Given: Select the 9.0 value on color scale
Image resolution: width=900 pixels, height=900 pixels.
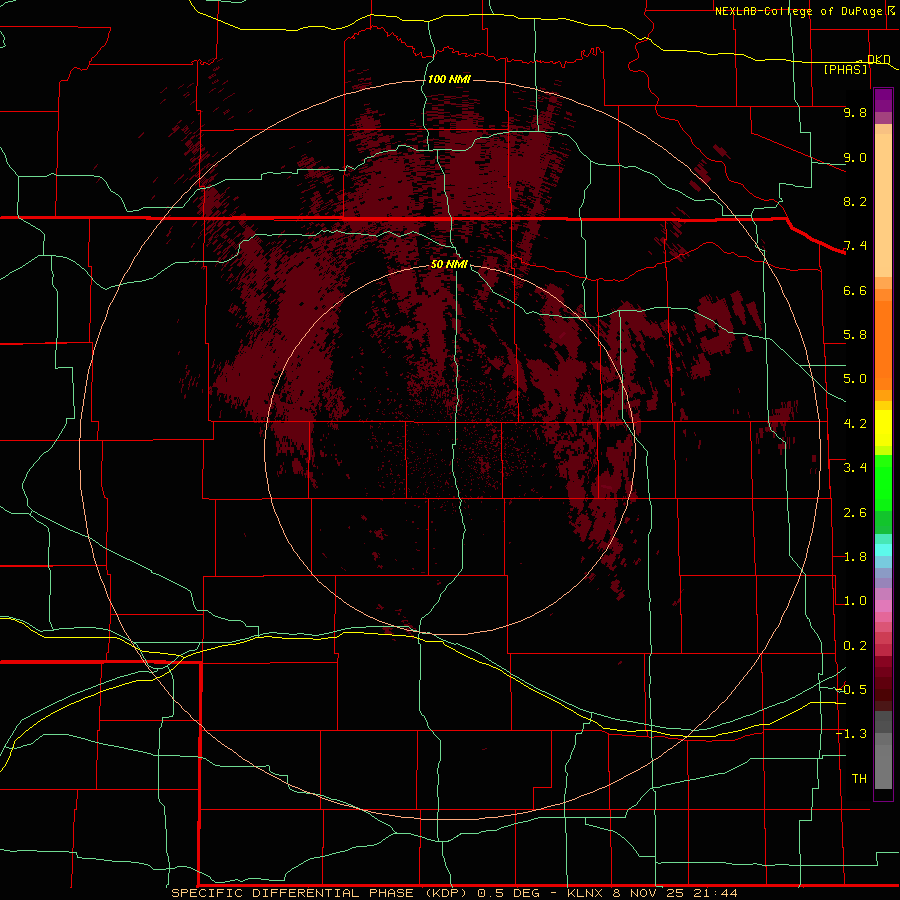Looking at the screenshot, I should click(x=855, y=157).
